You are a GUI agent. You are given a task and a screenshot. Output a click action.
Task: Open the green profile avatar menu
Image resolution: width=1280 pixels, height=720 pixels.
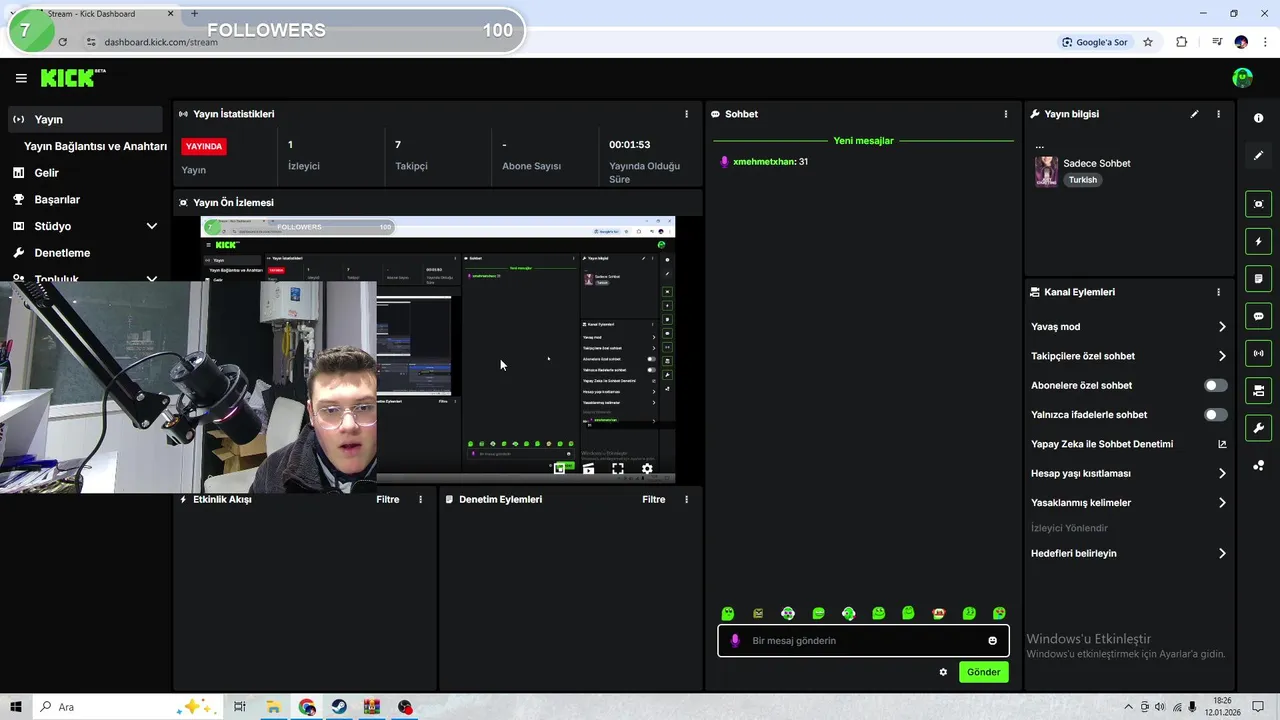pyautogui.click(x=1242, y=78)
